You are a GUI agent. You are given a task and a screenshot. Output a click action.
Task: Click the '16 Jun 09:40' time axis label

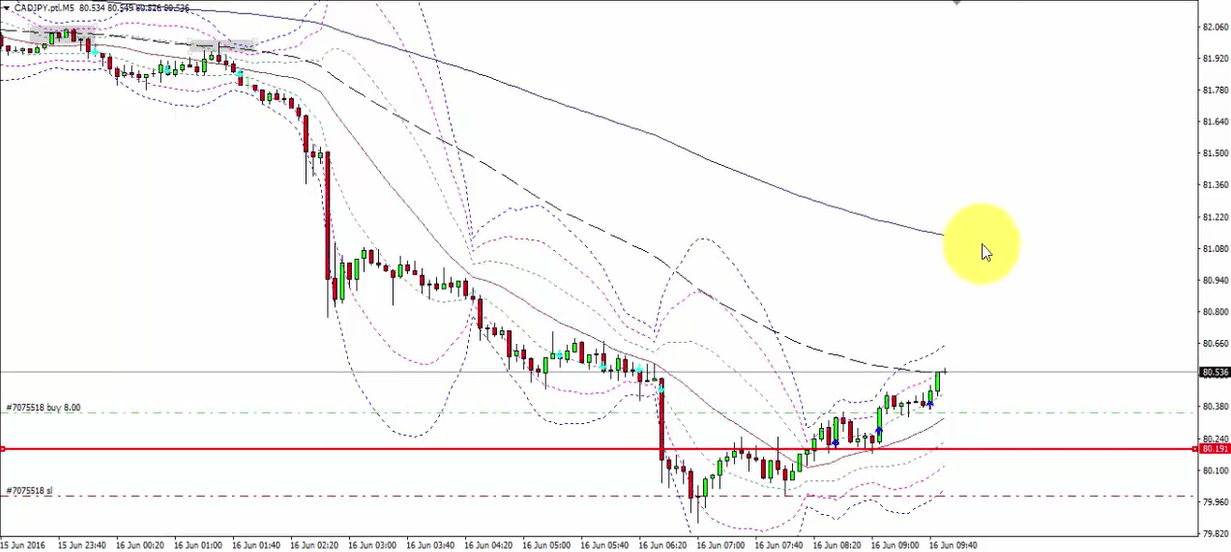[x=953, y=546]
